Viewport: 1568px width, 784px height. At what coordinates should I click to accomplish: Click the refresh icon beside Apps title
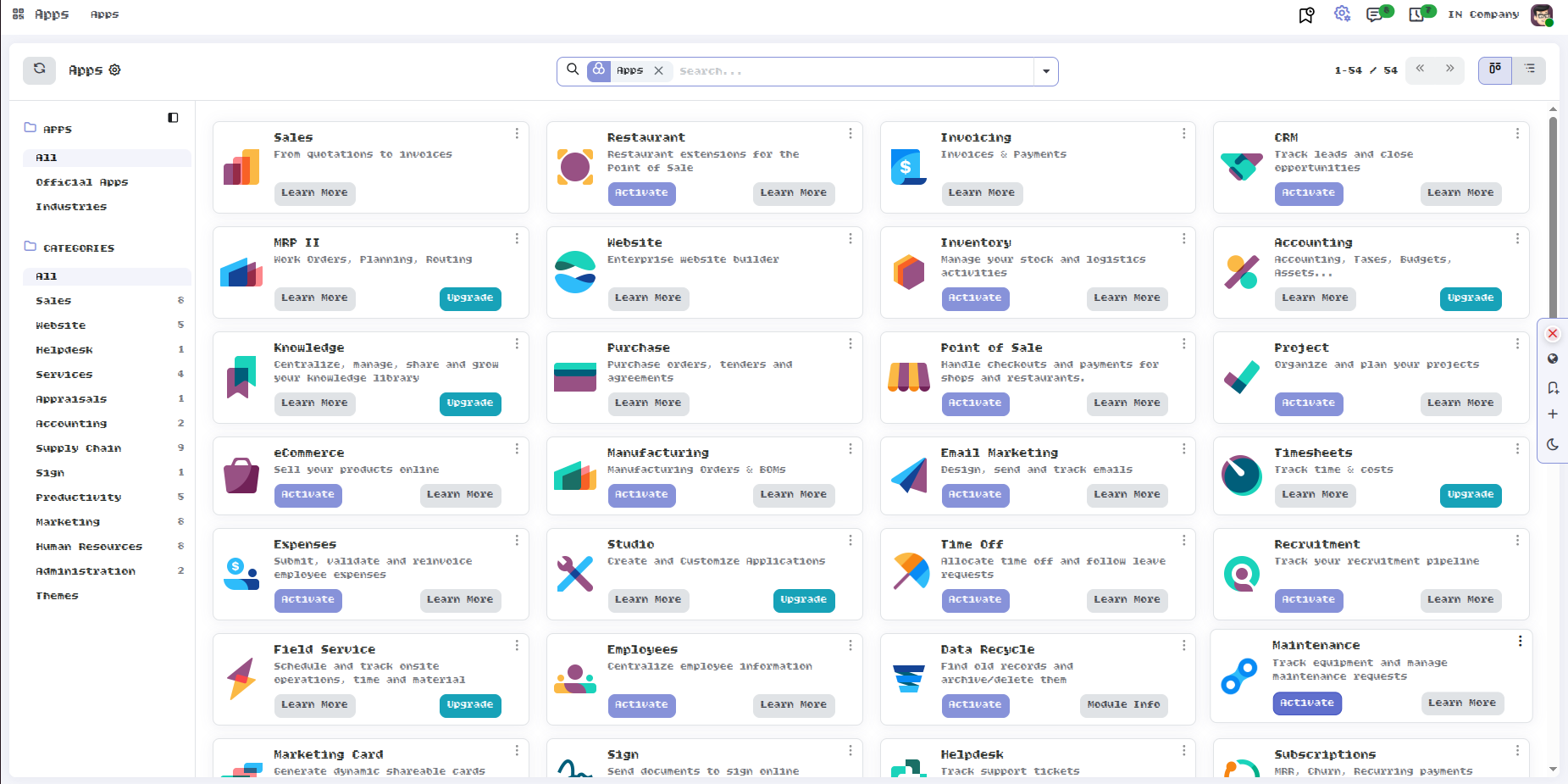[39, 70]
